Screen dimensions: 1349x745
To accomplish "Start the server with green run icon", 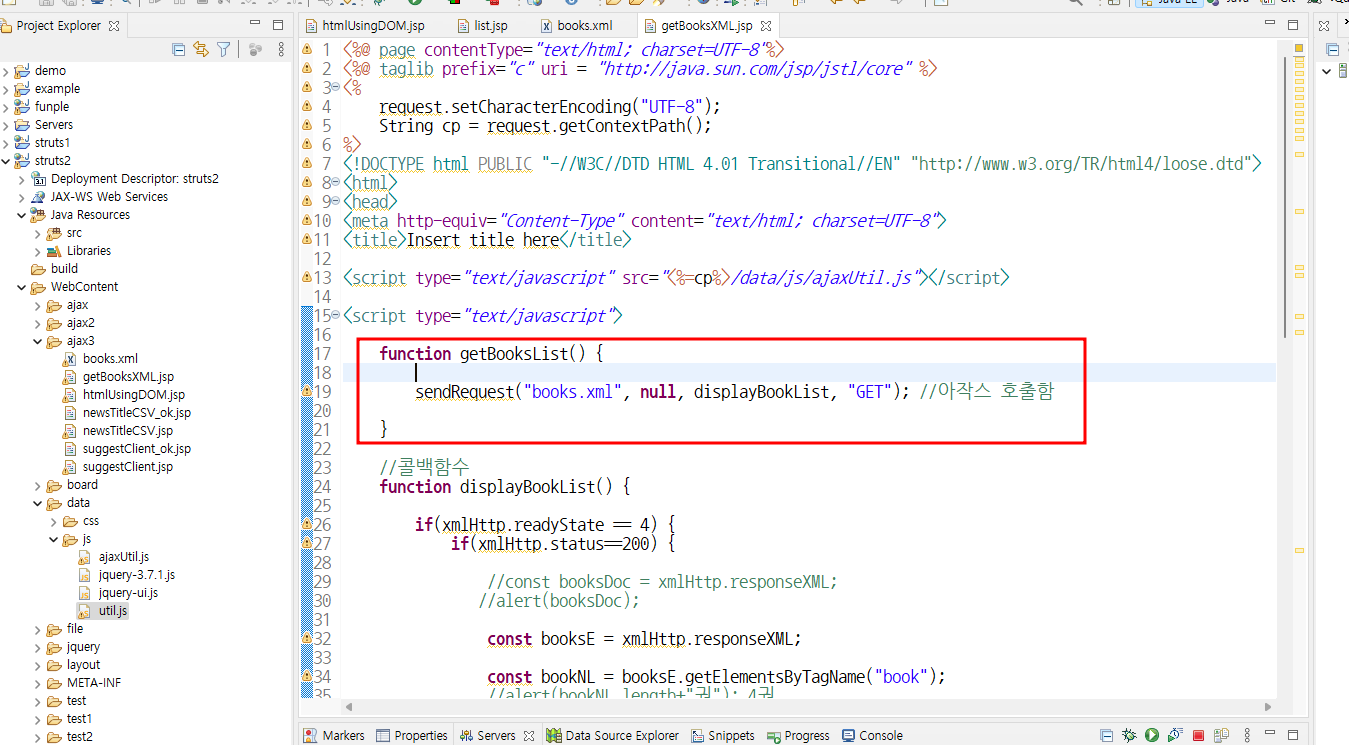I will click(1152, 735).
